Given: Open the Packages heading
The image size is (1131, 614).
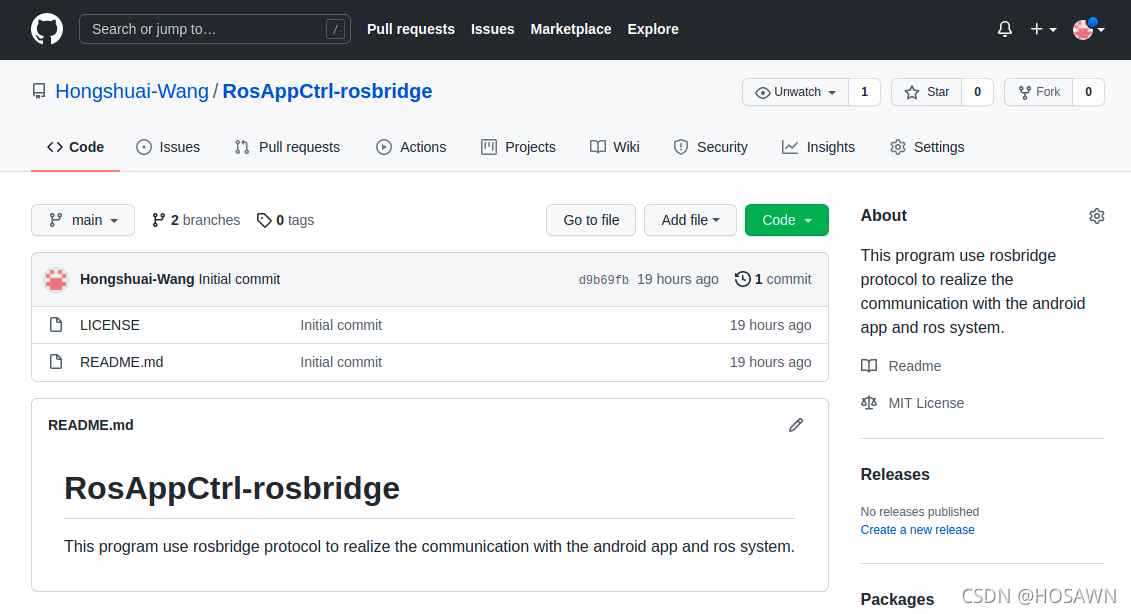Looking at the screenshot, I should click(897, 600).
